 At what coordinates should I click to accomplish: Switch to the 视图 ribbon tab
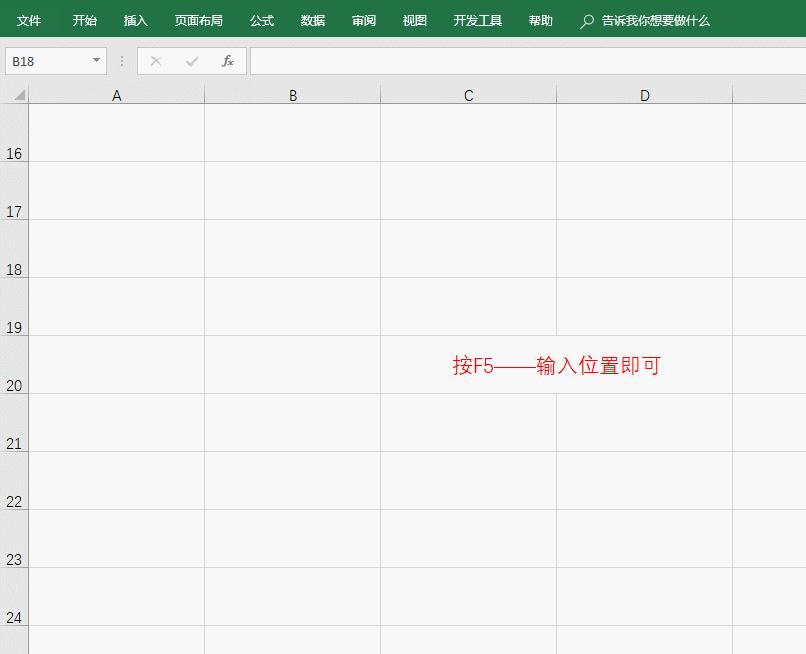(413, 19)
